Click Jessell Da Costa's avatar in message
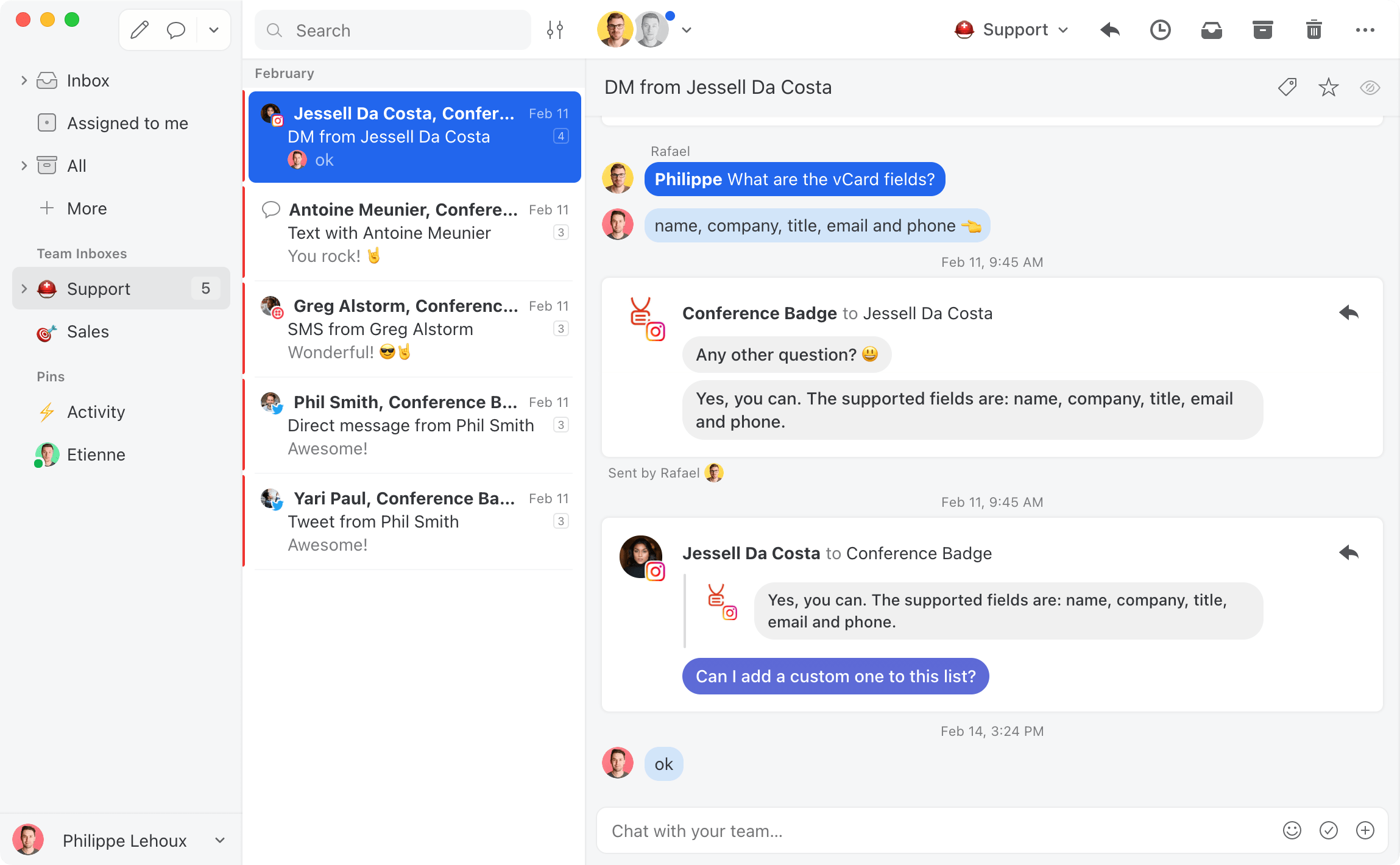 (642, 557)
